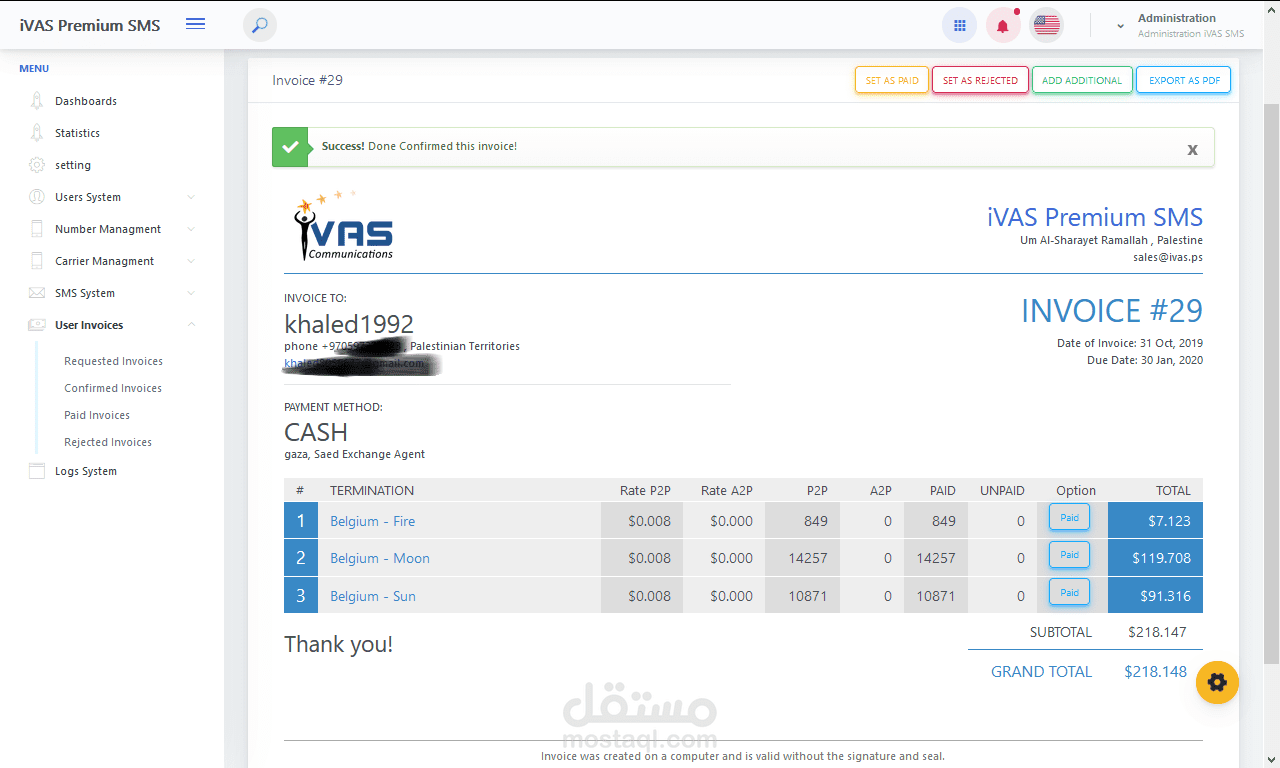Click the User Invoices money icon
Image resolution: width=1280 pixels, height=768 pixels.
click(37, 325)
